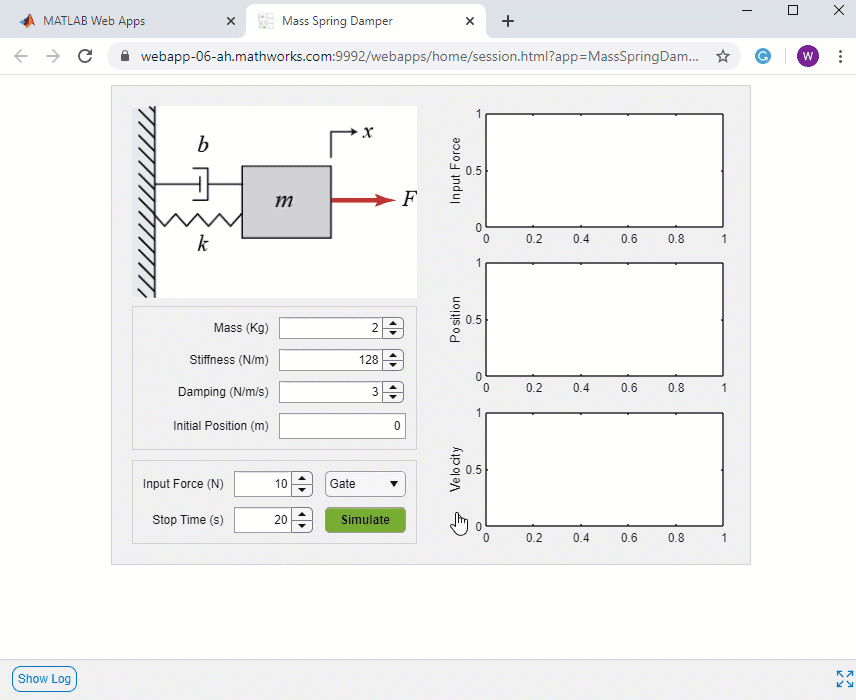The height and width of the screenshot is (700, 856).
Task: Decrease Damping value with the down stepper
Action: (393, 397)
